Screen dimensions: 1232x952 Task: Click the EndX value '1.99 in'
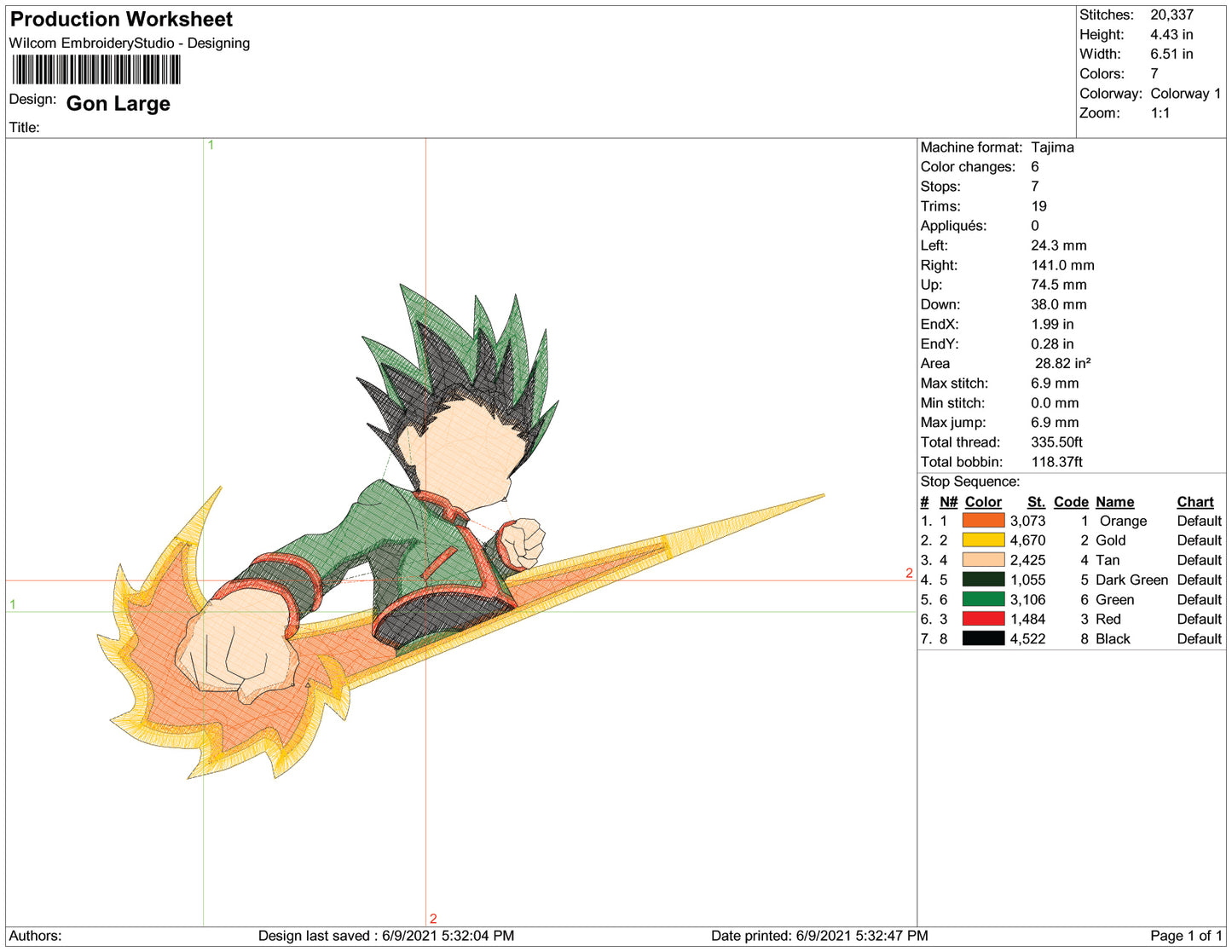1052,324
